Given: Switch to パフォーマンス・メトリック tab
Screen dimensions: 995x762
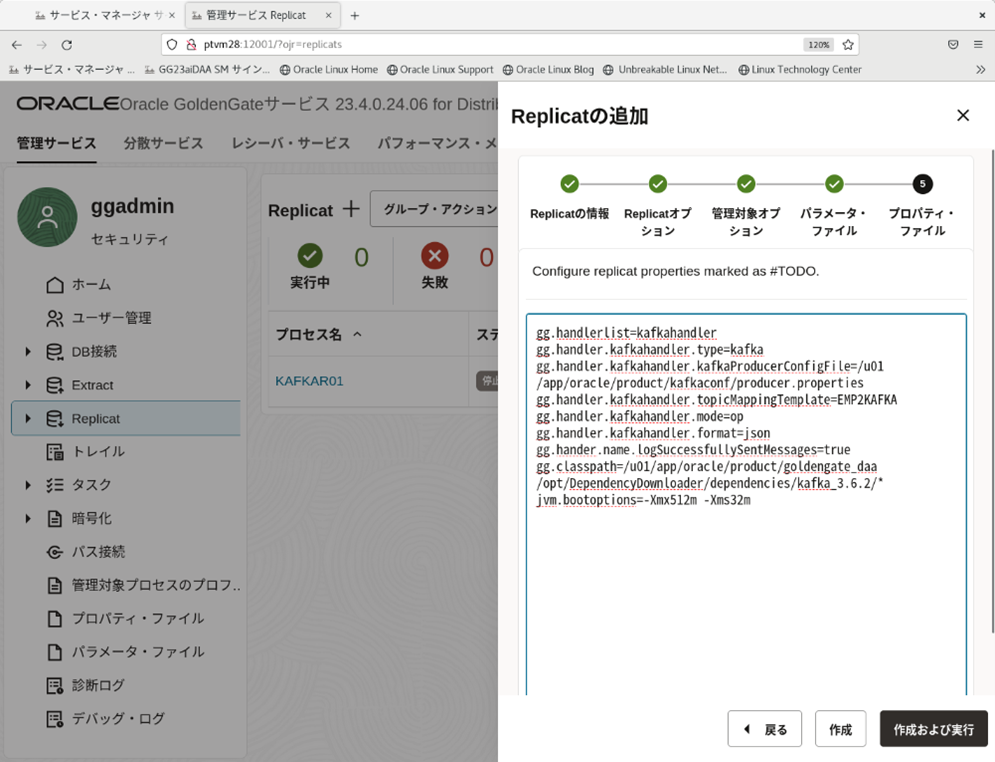Looking at the screenshot, I should point(437,143).
